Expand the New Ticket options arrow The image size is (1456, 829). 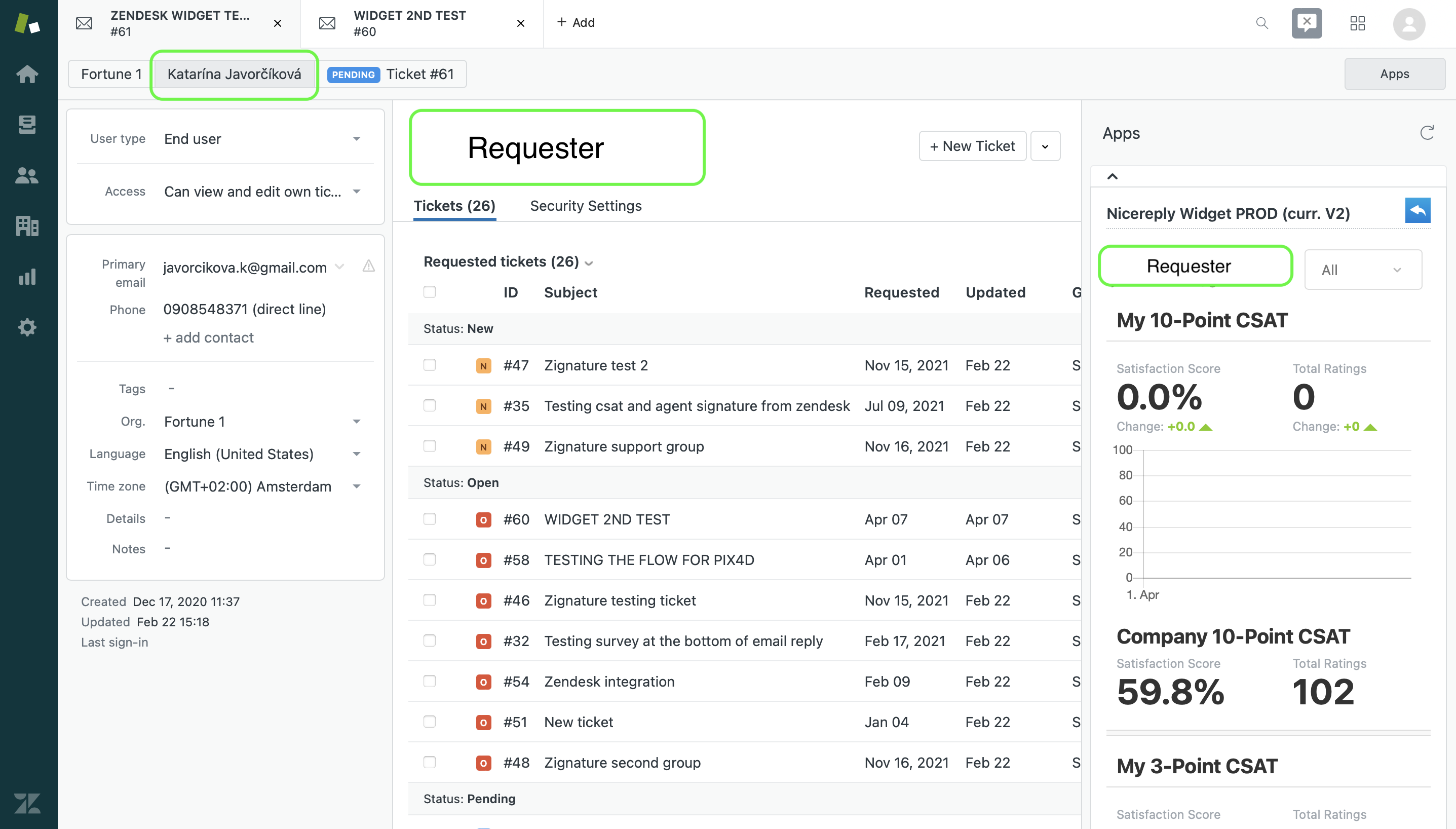click(1045, 146)
